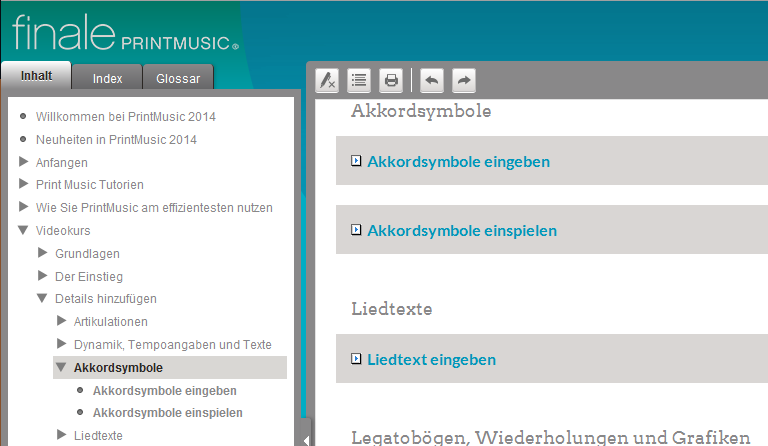
Task: Expand the Anfangen tree node
Action: (24, 162)
